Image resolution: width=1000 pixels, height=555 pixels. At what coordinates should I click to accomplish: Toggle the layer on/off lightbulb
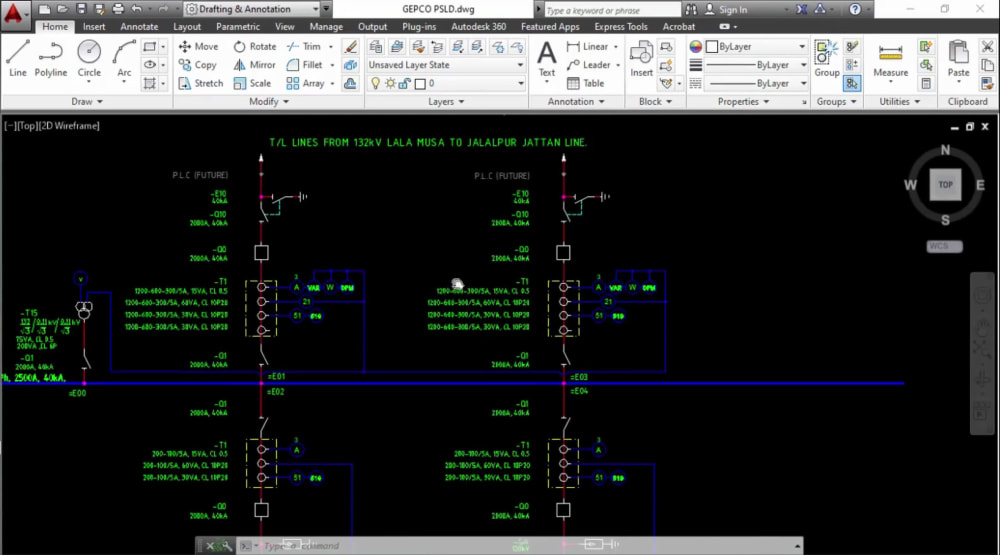376,84
